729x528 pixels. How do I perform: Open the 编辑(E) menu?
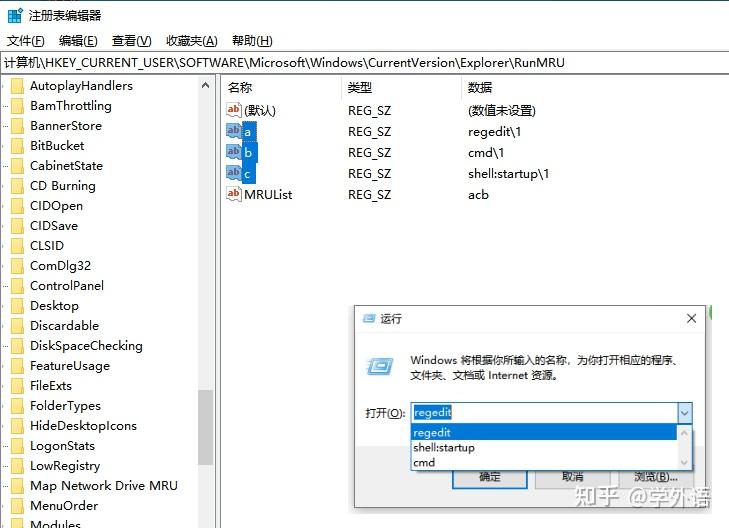point(78,41)
